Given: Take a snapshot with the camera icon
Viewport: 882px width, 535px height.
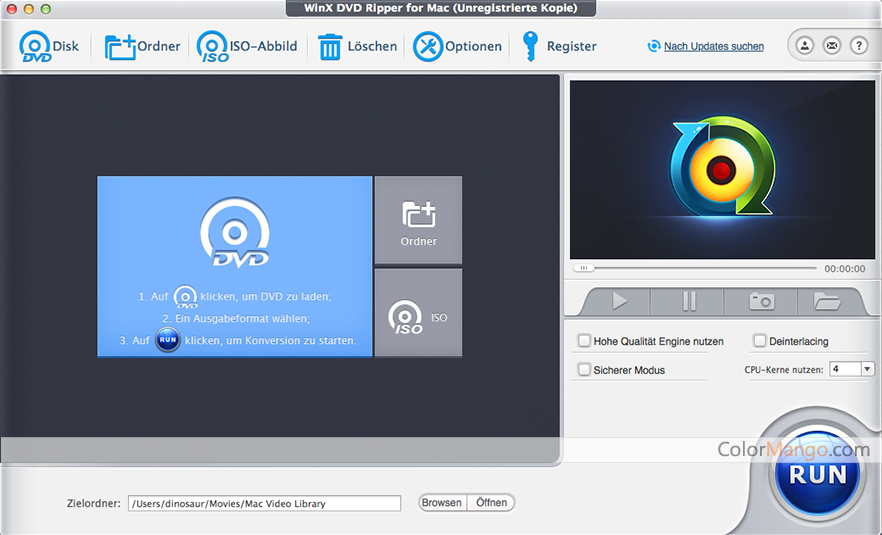Looking at the screenshot, I should tap(762, 301).
